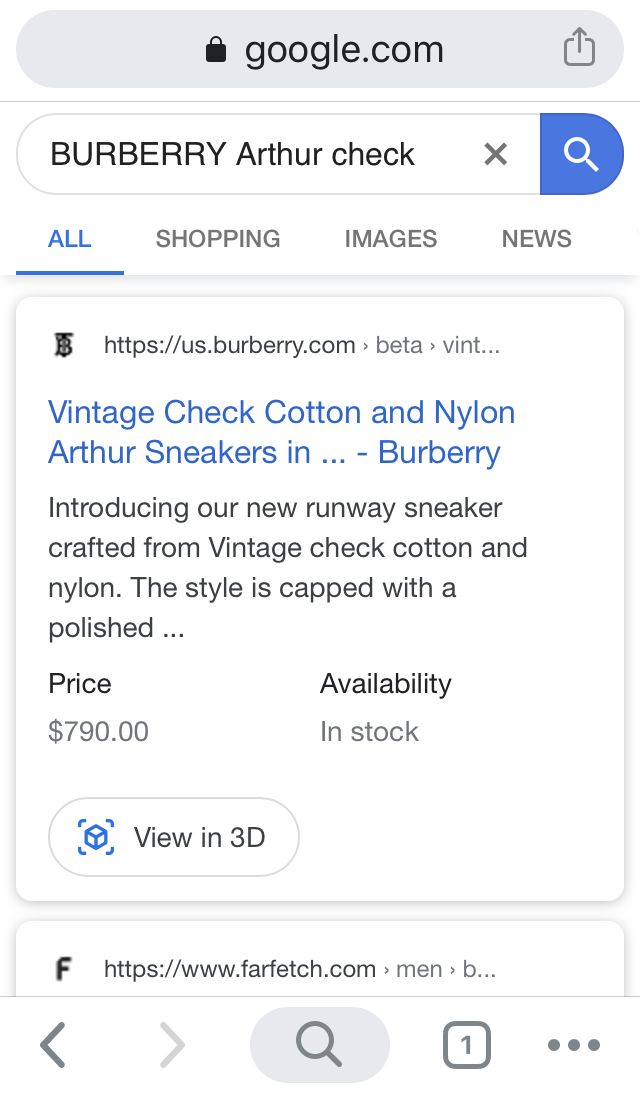Image resolution: width=640 pixels, height=1093 pixels.
Task: Open the three-dot more menu
Action: point(574,1046)
